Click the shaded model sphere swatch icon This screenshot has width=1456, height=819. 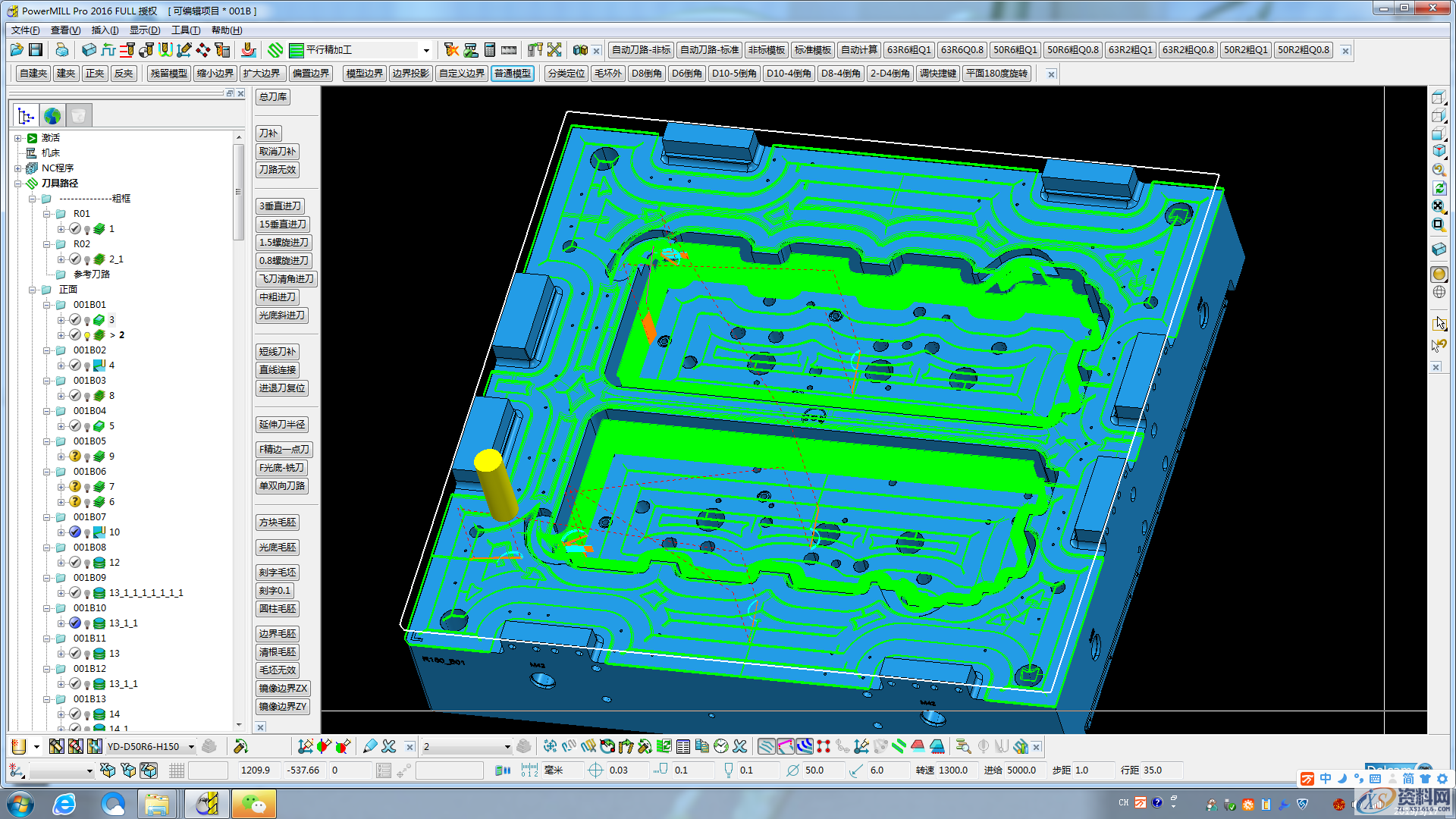click(1439, 275)
